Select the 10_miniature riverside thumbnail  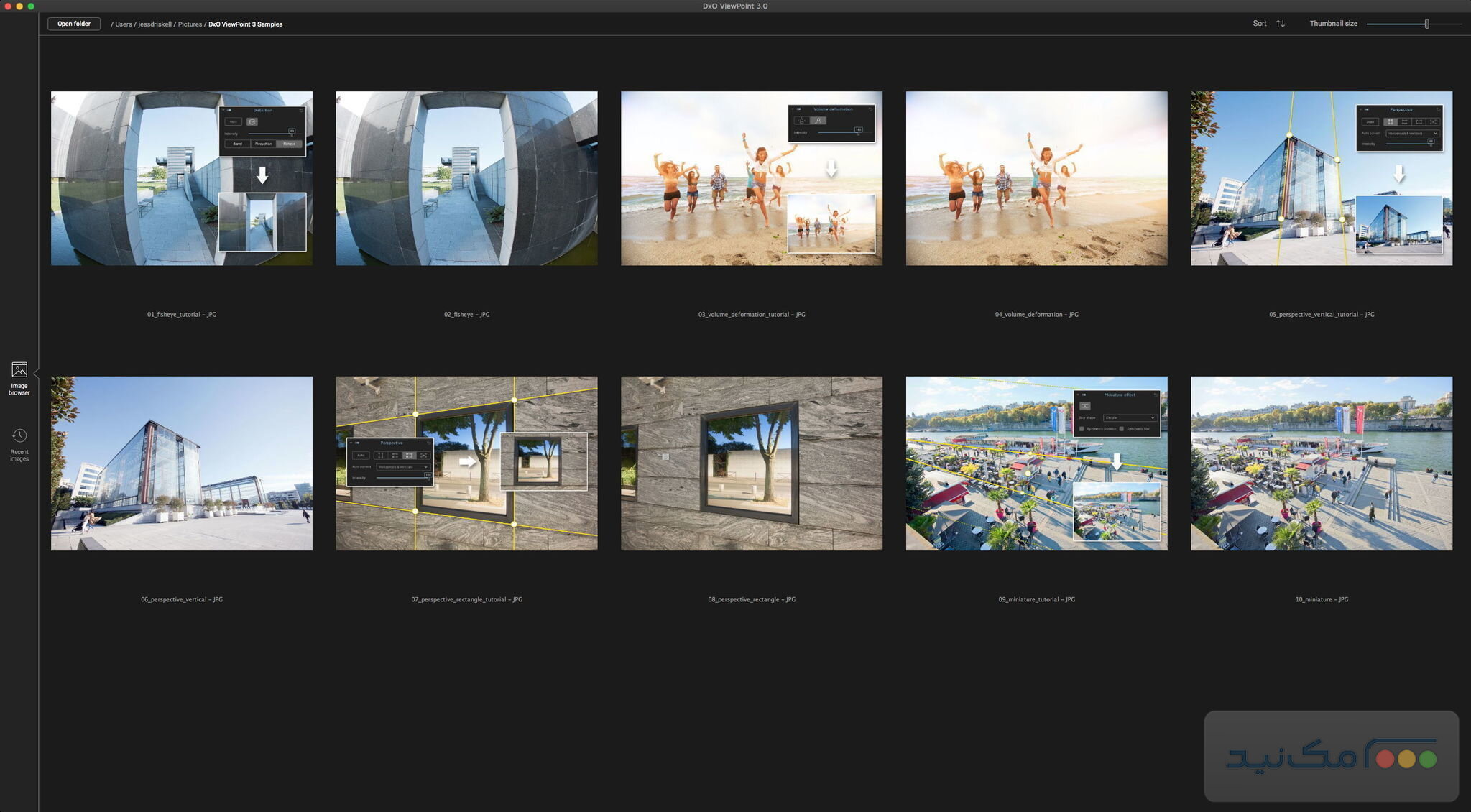coord(1321,463)
